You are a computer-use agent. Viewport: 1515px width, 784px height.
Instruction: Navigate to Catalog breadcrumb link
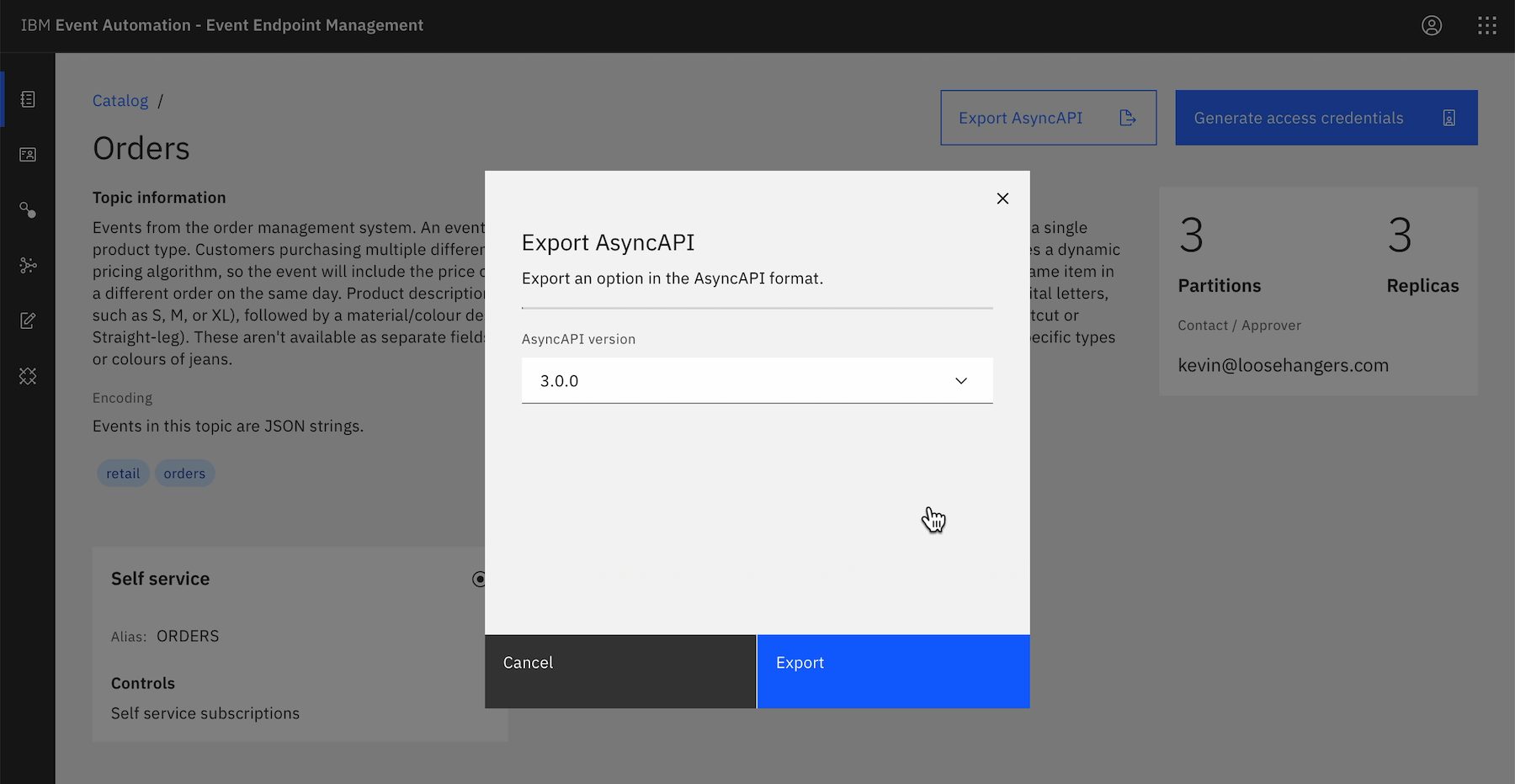click(x=120, y=101)
